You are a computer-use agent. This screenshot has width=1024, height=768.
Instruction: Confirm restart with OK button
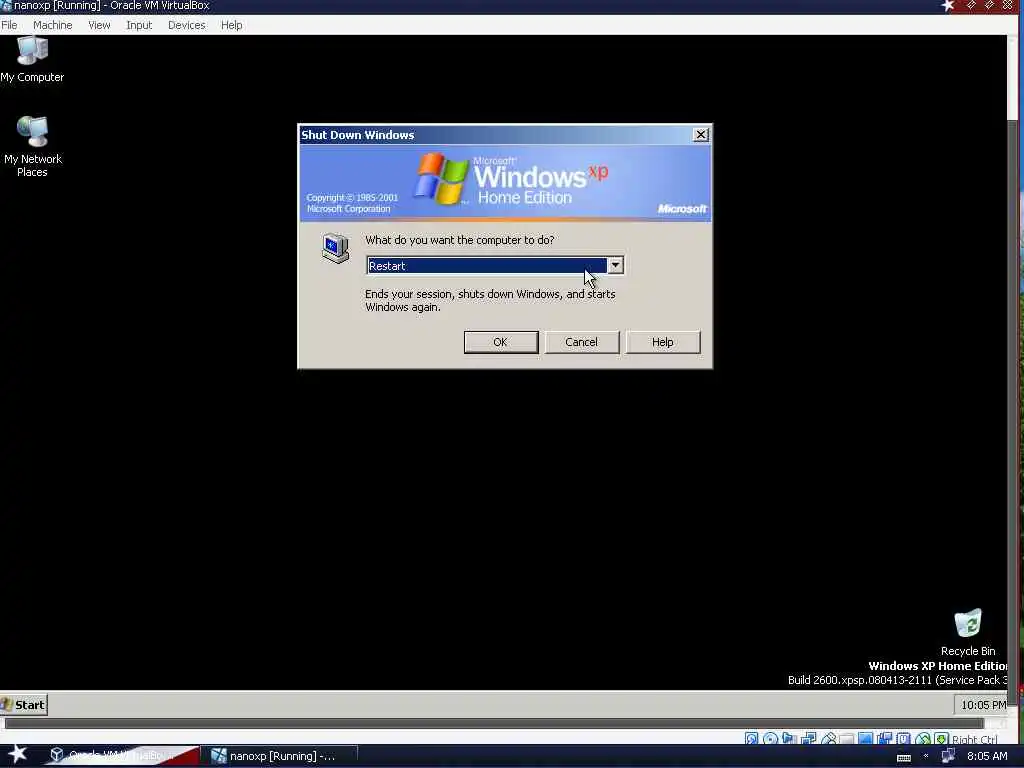(501, 342)
